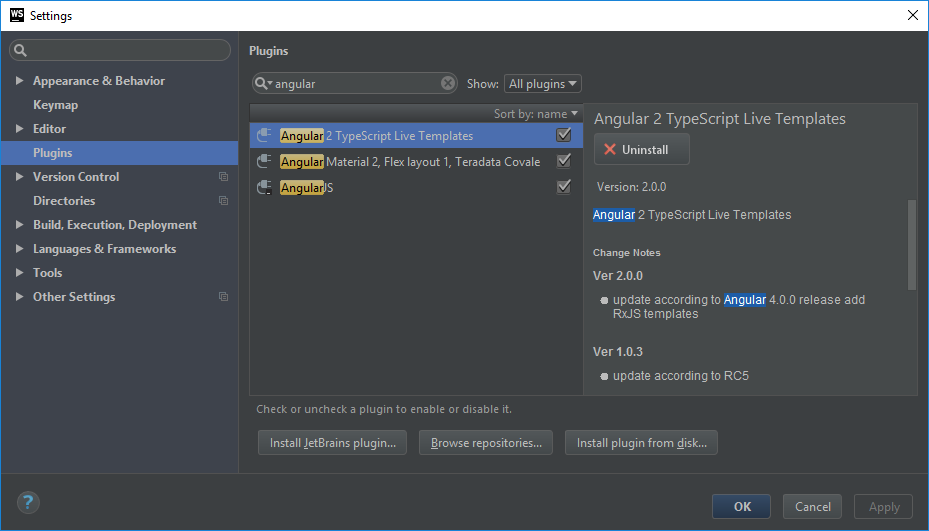The height and width of the screenshot is (531, 929).
Task: Open the Show All plugins dropdown
Action: click(x=543, y=84)
